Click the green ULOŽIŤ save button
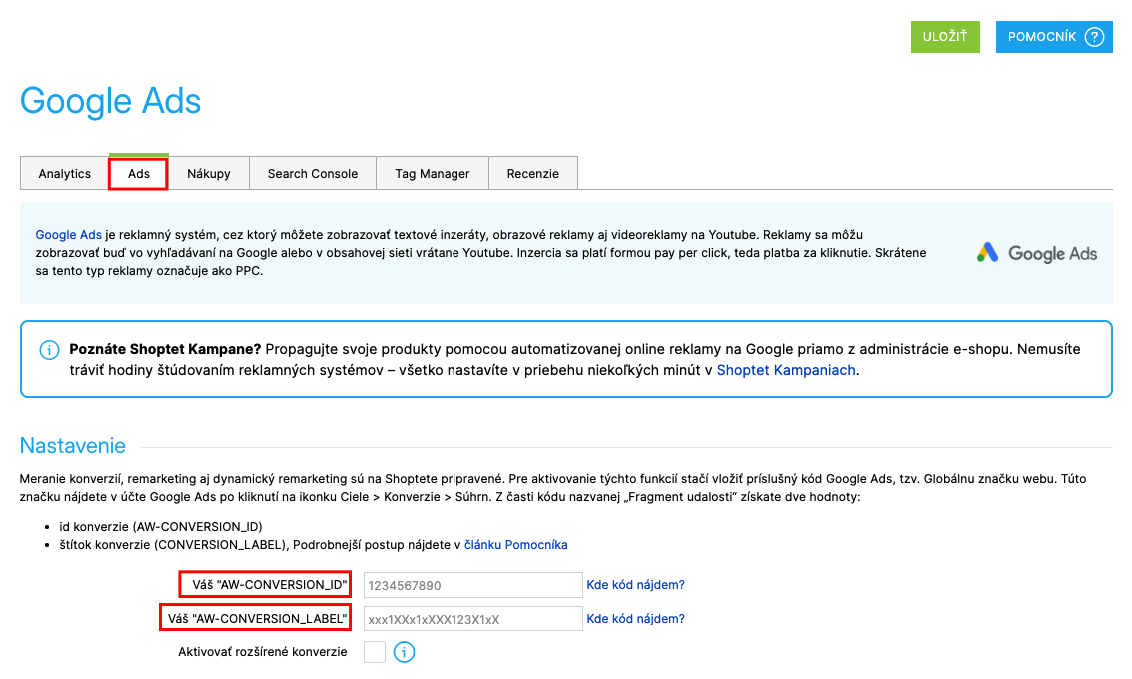 point(945,37)
